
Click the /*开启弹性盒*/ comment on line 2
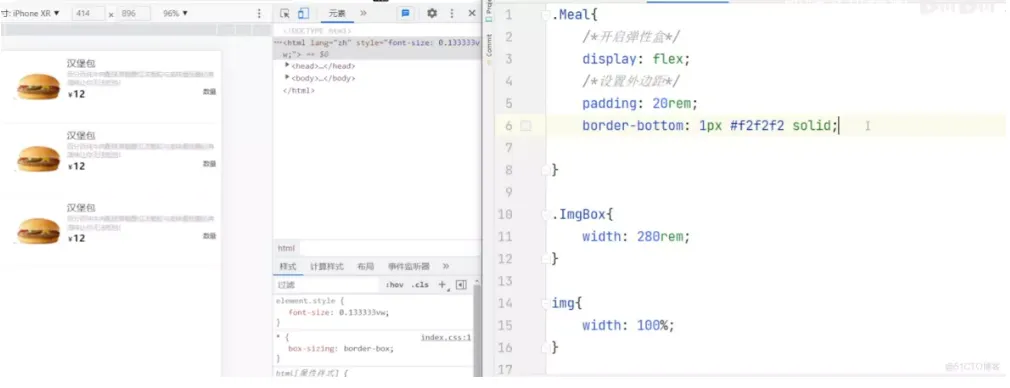[631, 37]
